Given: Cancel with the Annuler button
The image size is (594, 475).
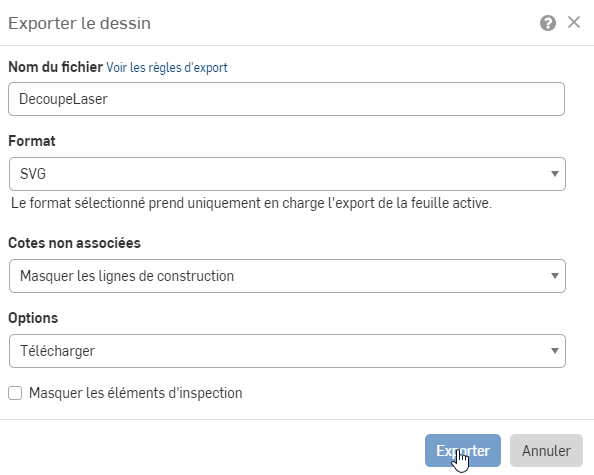Looking at the screenshot, I should point(546,450).
